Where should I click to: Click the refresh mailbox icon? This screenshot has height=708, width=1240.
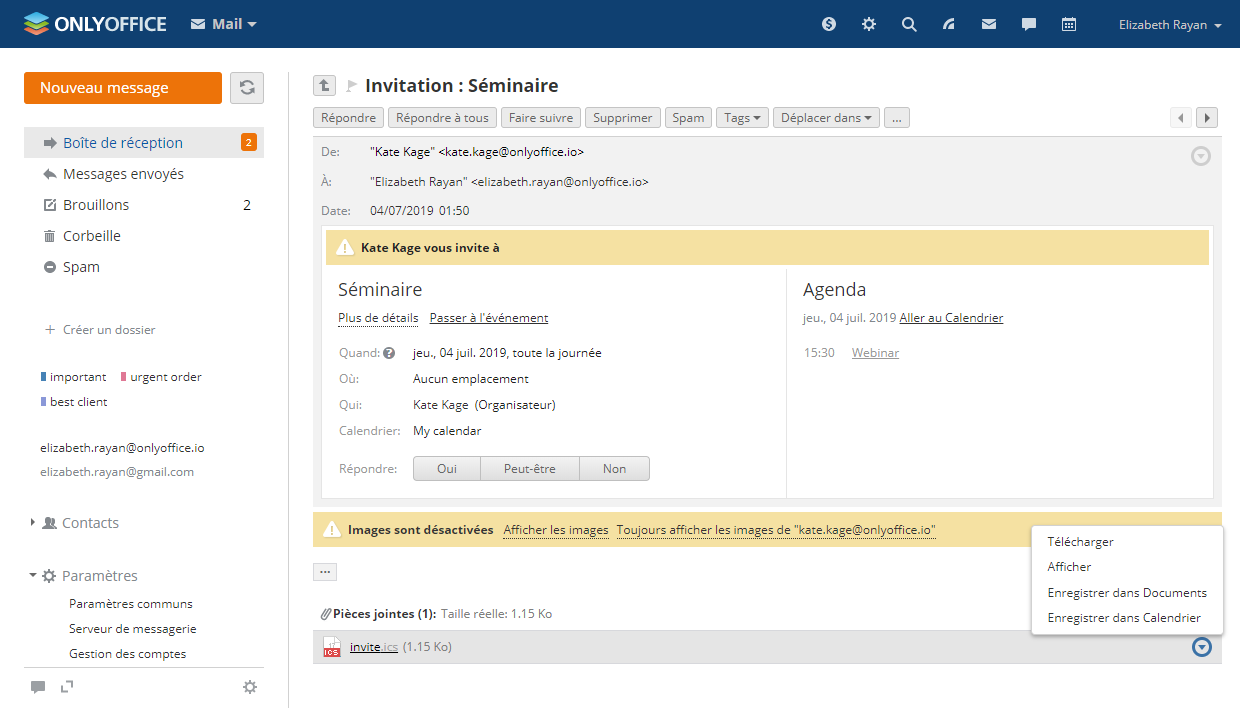tap(247, 88)
